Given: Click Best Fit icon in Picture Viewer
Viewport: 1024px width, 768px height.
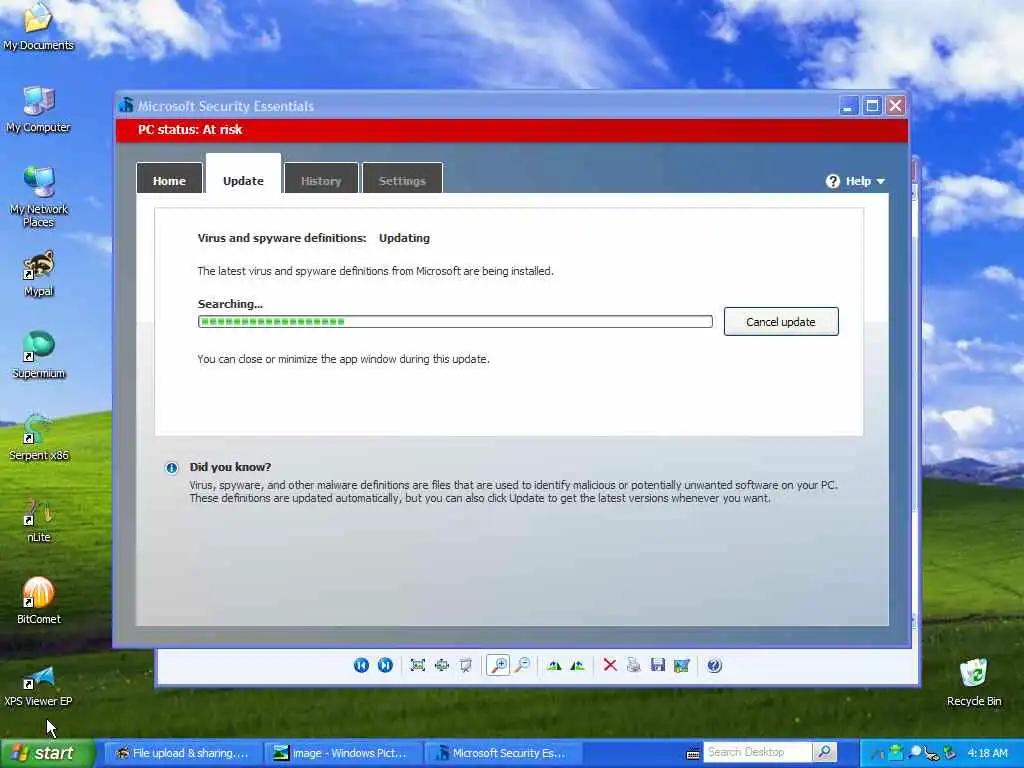Looking at the screenshot, I should [x=418, y=665].
